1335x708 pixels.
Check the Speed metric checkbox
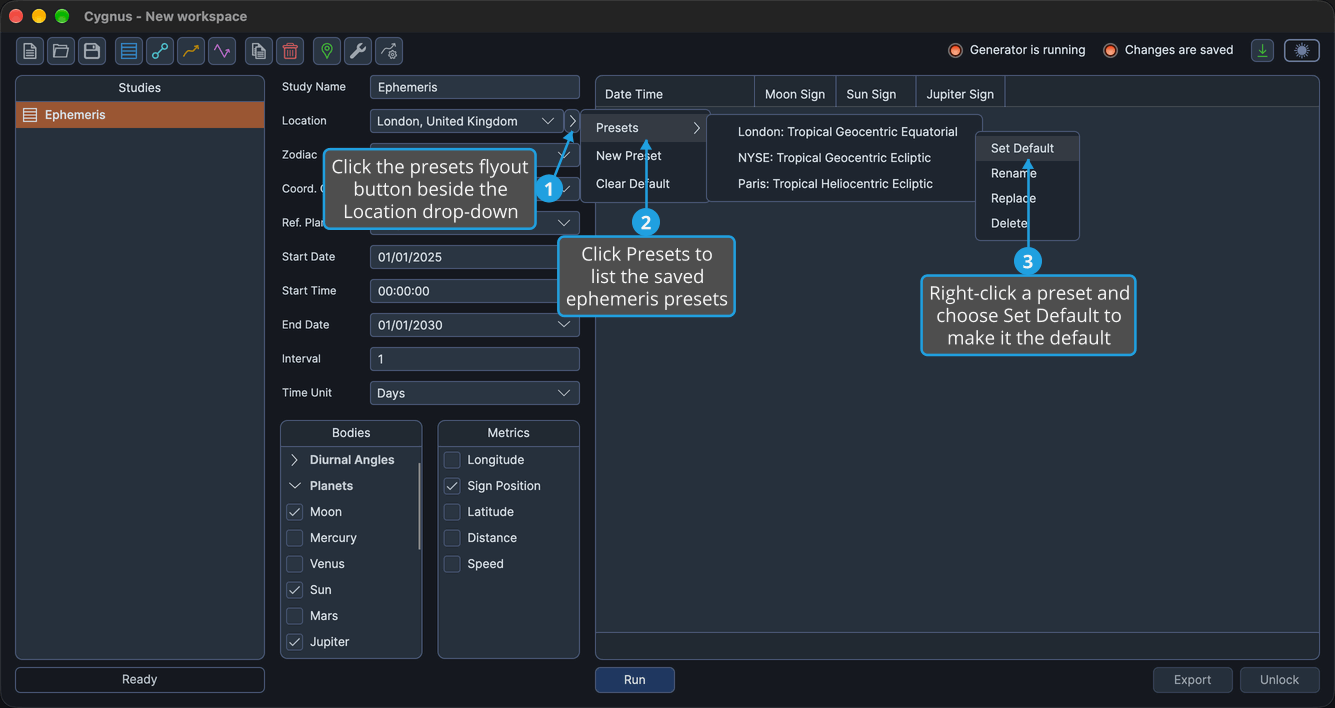point(452,564)
